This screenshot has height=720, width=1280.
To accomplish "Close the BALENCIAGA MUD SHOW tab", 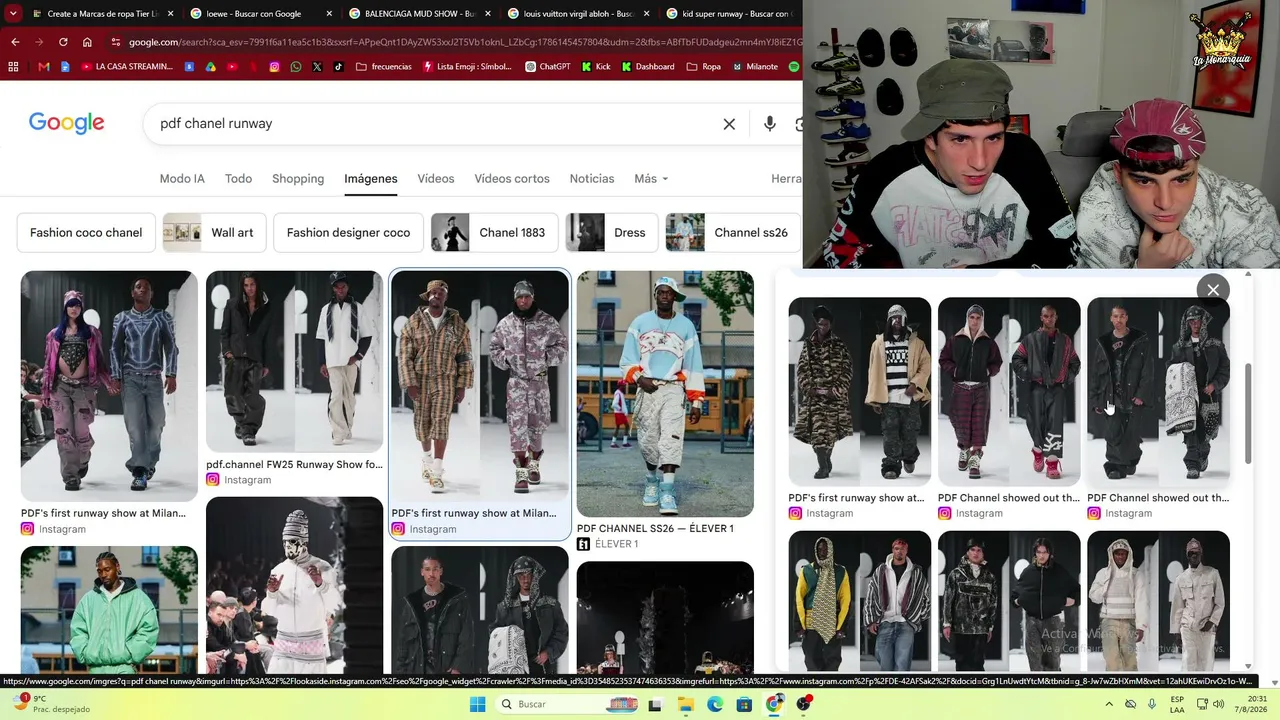I will [487, 14].
